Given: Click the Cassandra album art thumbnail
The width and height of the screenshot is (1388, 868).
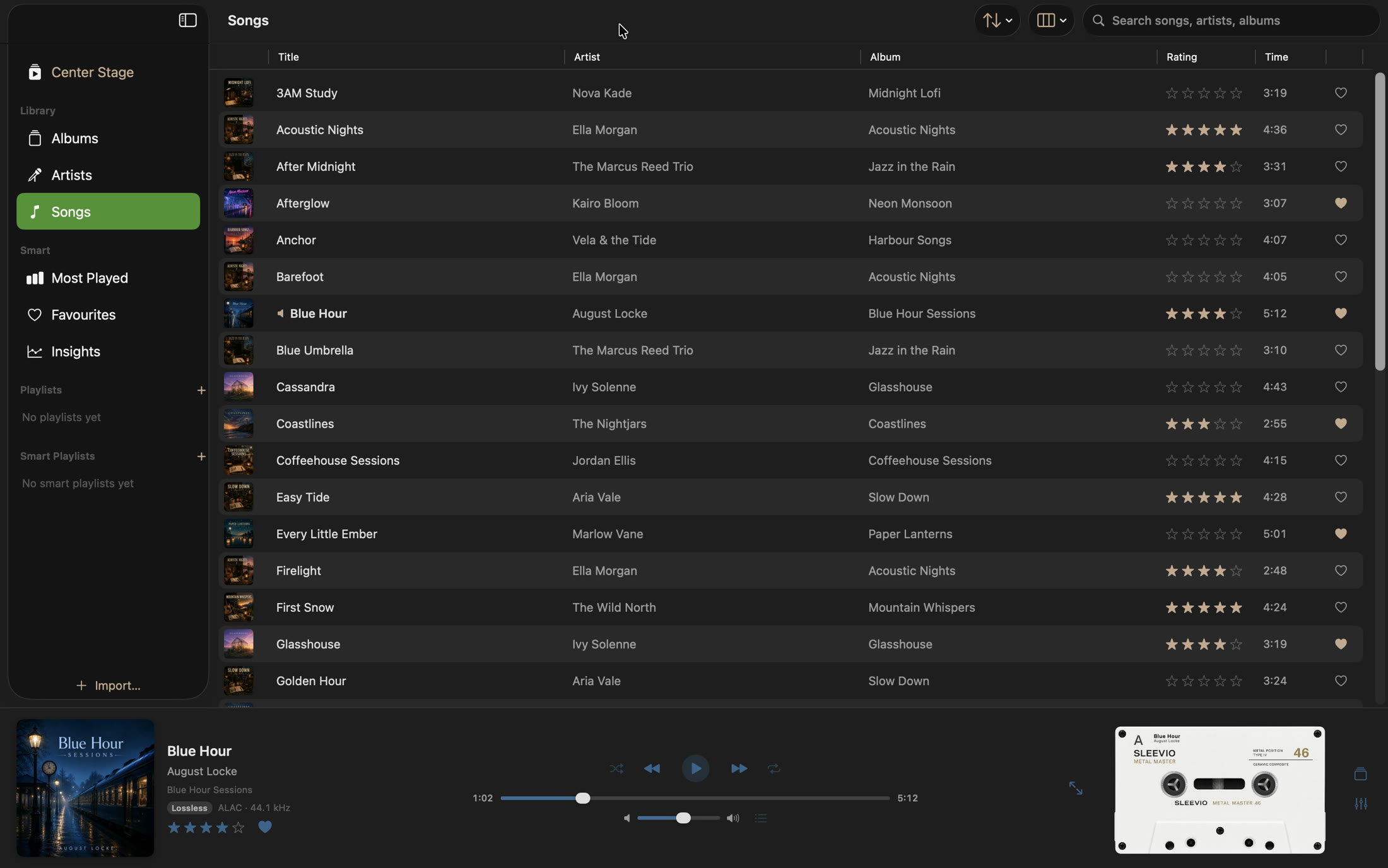Looking at the screenshot, I should (238, 387).
